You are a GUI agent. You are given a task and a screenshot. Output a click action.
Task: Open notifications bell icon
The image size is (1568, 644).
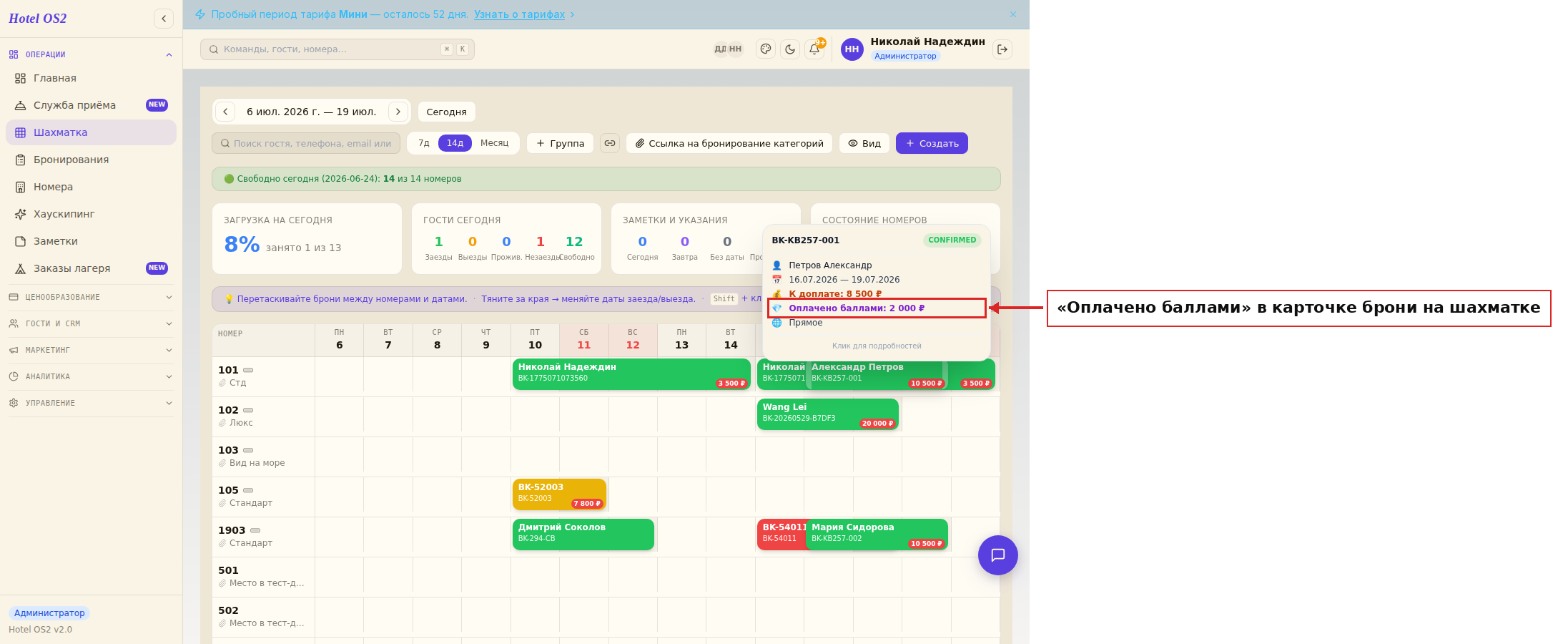tap(814, 49)
